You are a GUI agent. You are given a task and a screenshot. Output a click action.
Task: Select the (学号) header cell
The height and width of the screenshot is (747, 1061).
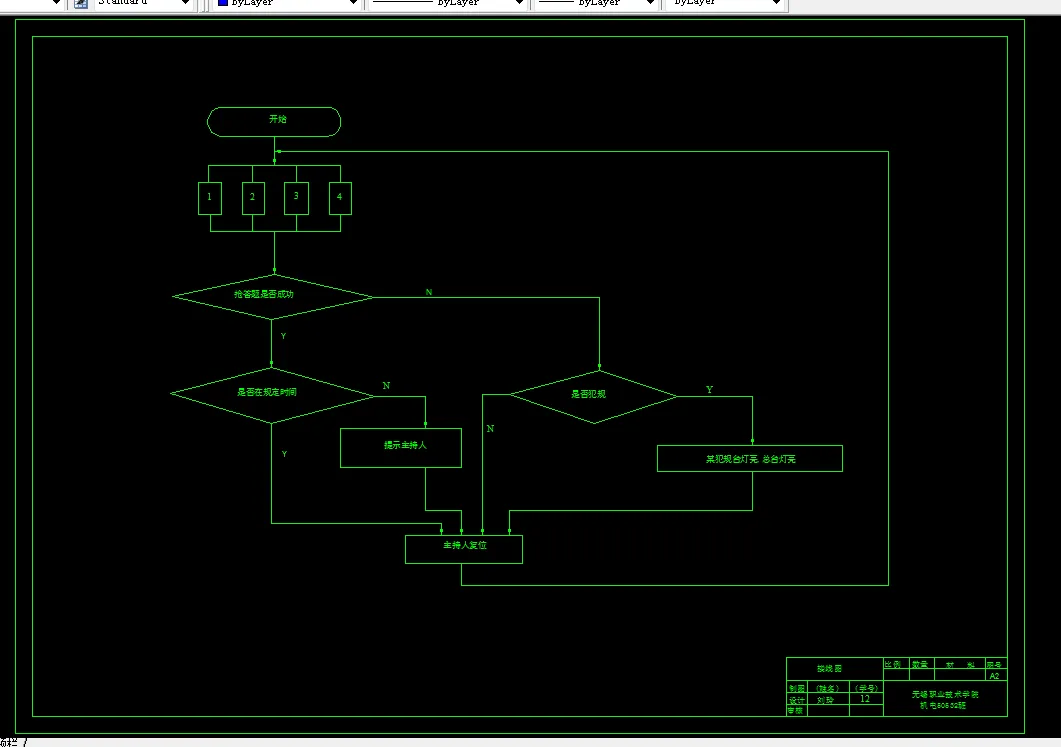[x=867, y=689]
